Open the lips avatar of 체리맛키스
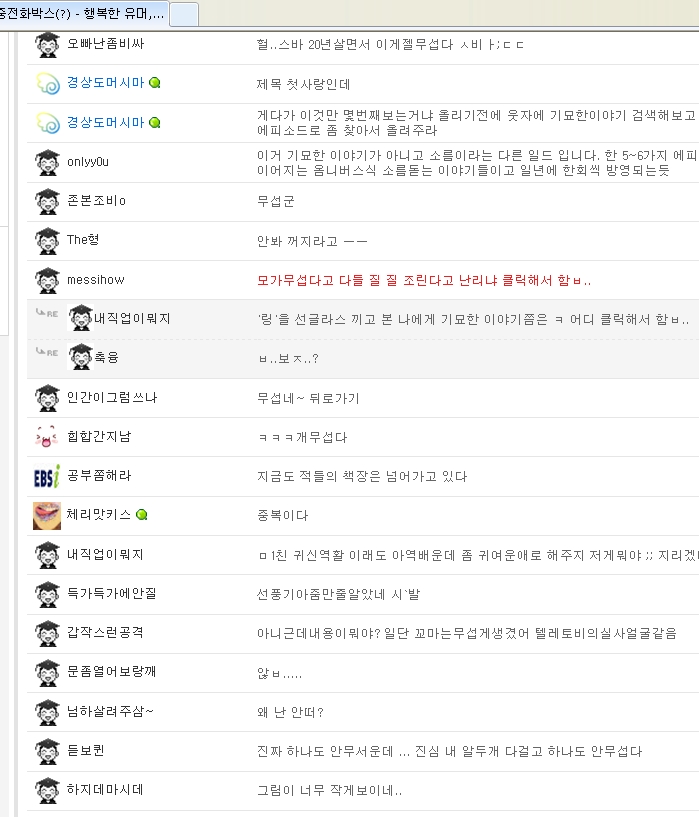699x817 pixels. pyautogui.click(x=47, y=515)
